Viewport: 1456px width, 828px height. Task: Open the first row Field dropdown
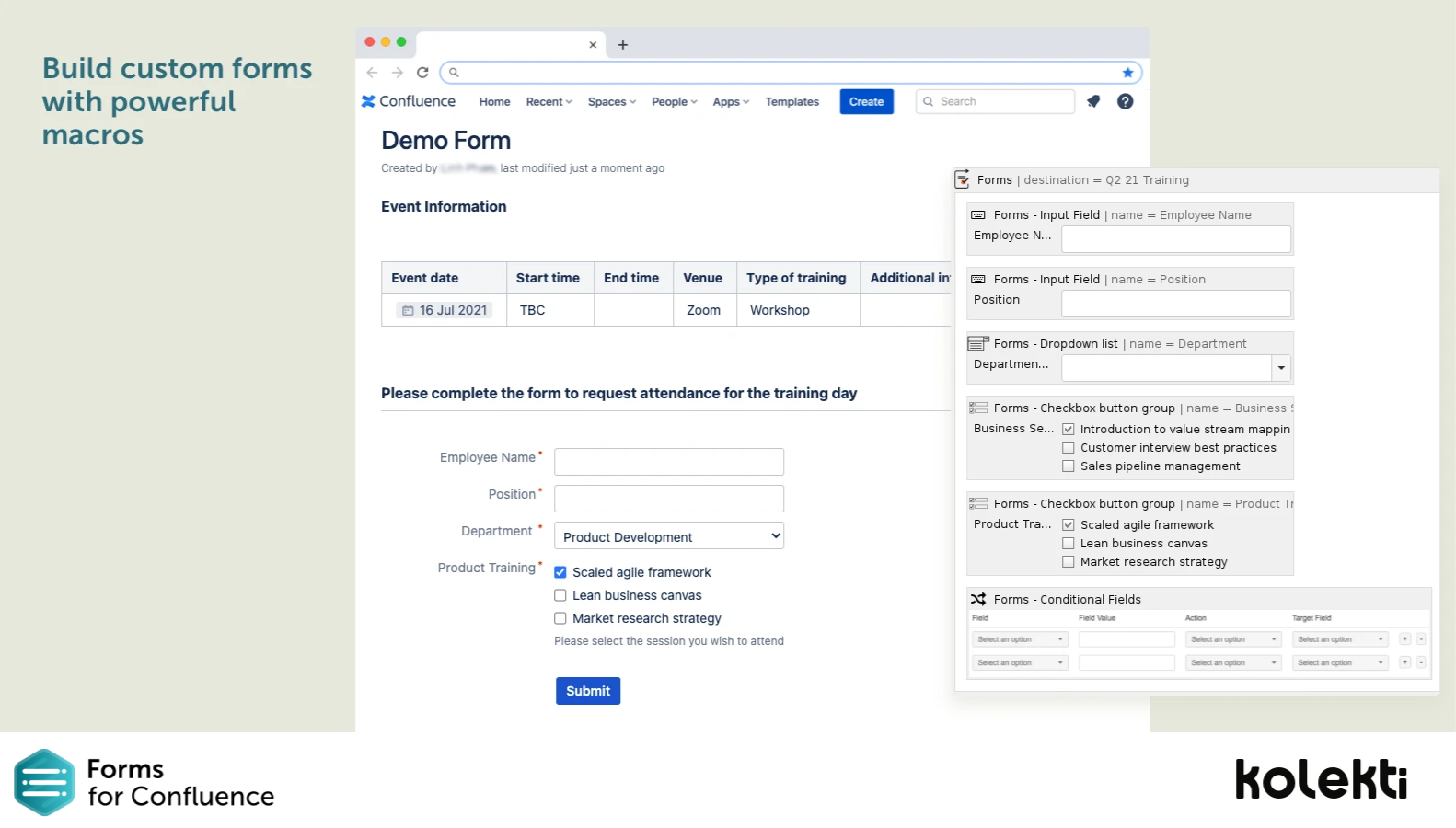pyautogui.click(x=1020, y=639)
